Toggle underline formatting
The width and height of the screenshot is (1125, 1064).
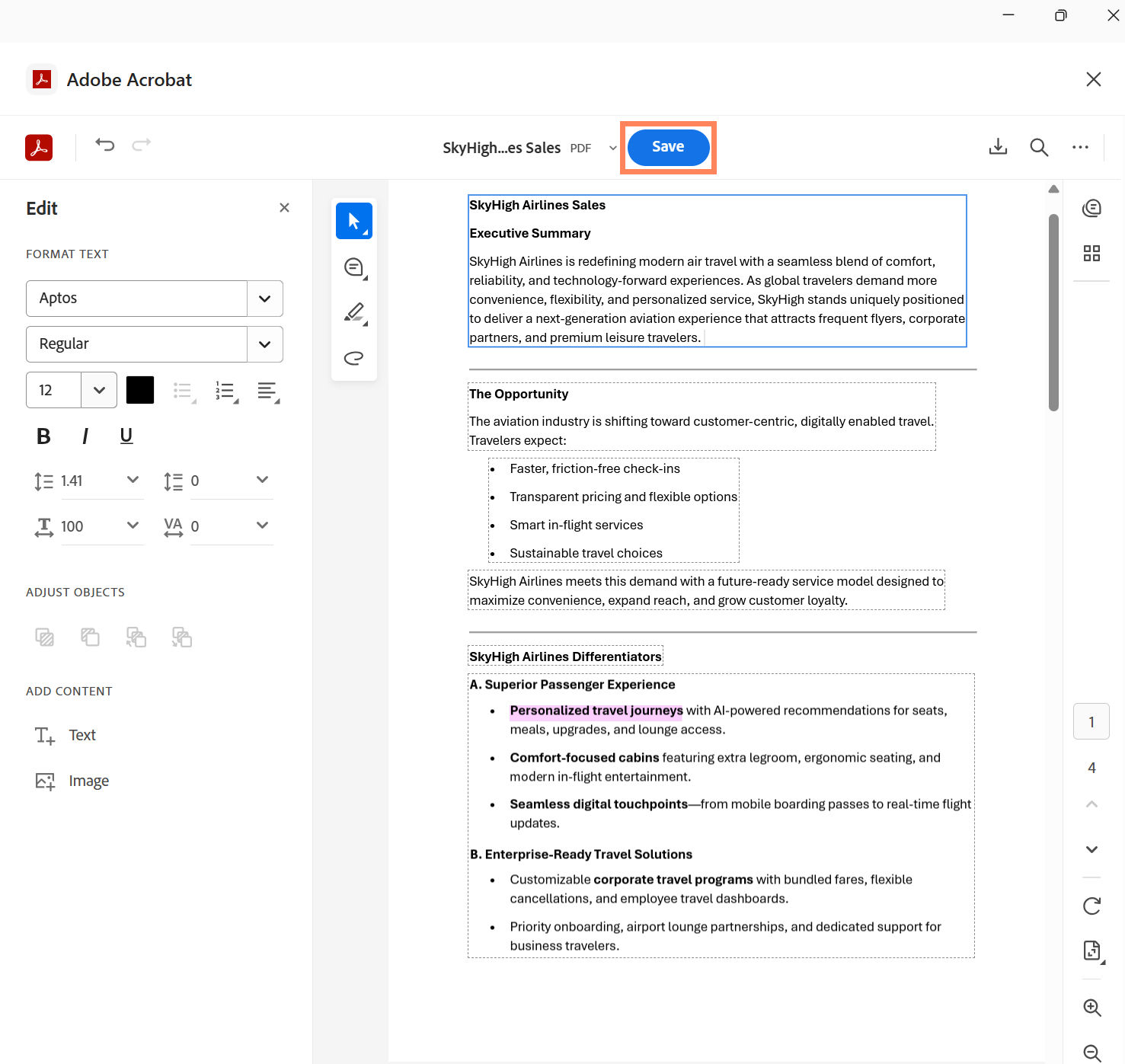[x=126, y=436]
